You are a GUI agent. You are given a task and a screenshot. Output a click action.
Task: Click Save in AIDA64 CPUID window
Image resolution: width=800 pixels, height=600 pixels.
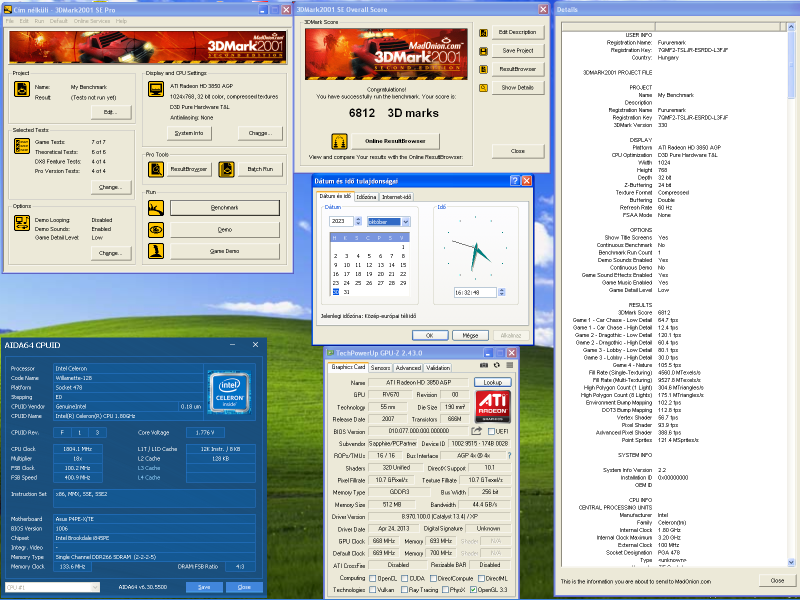coord(204,587)
